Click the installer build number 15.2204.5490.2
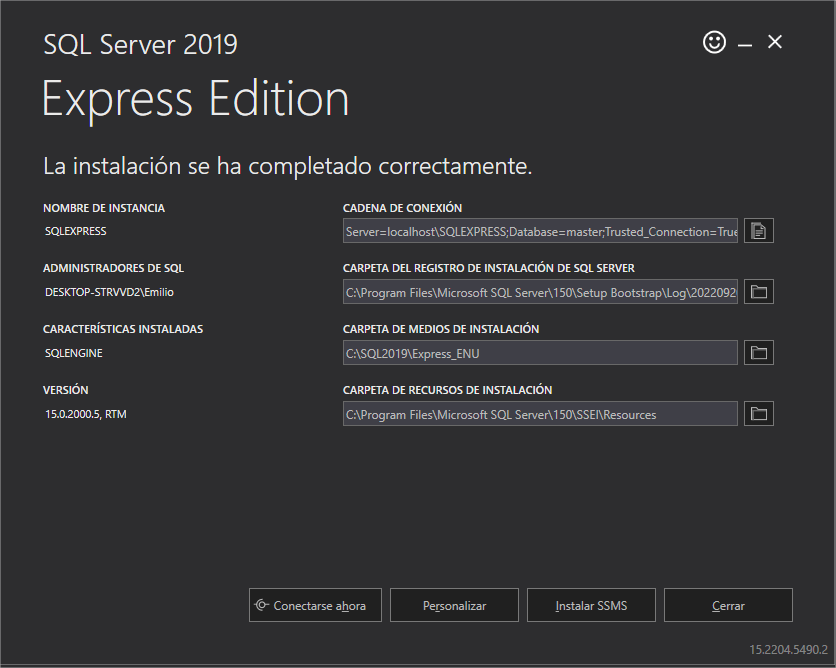 tap(789, 650)
